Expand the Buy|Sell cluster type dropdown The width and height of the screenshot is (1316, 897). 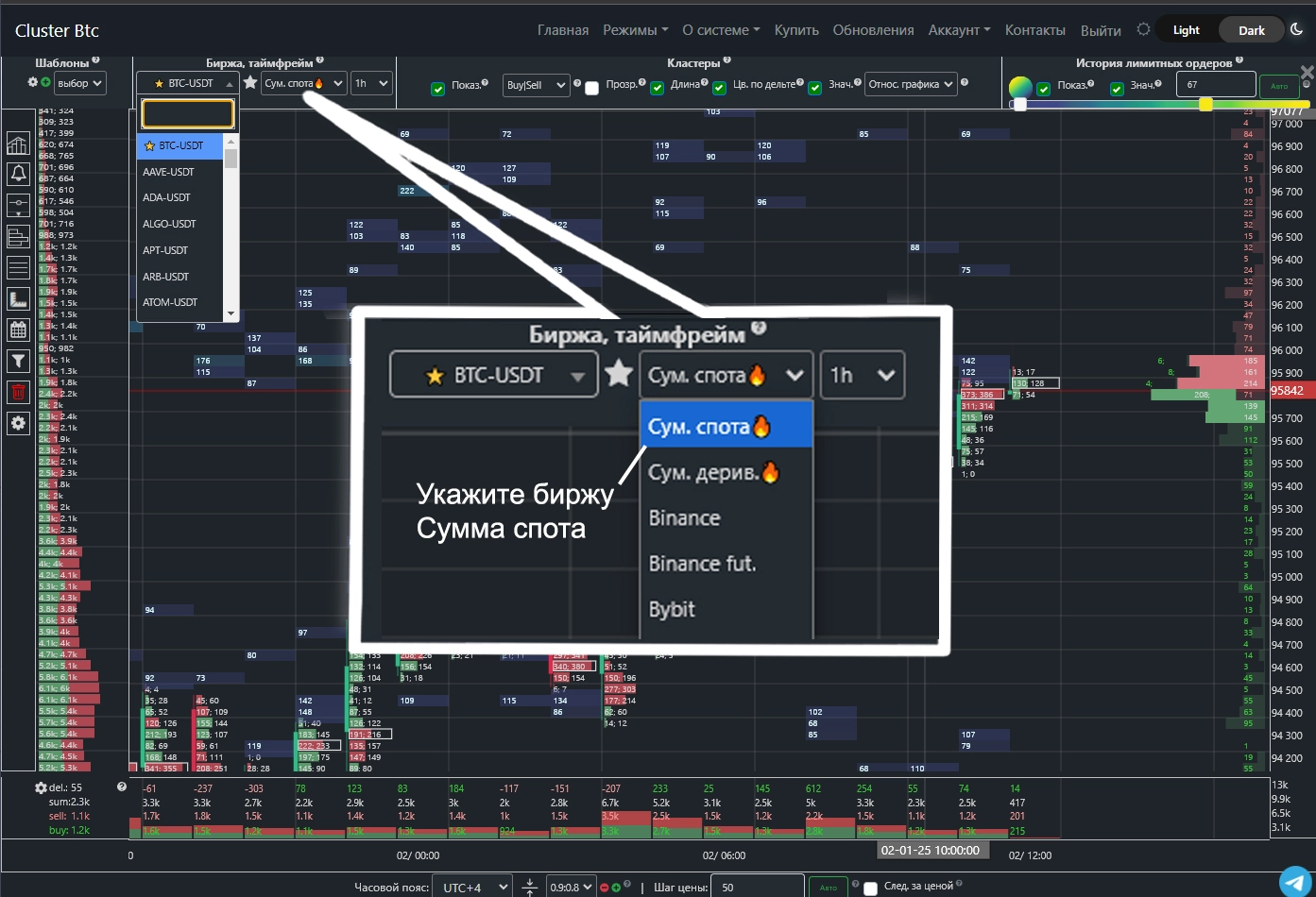click(536, 85)
